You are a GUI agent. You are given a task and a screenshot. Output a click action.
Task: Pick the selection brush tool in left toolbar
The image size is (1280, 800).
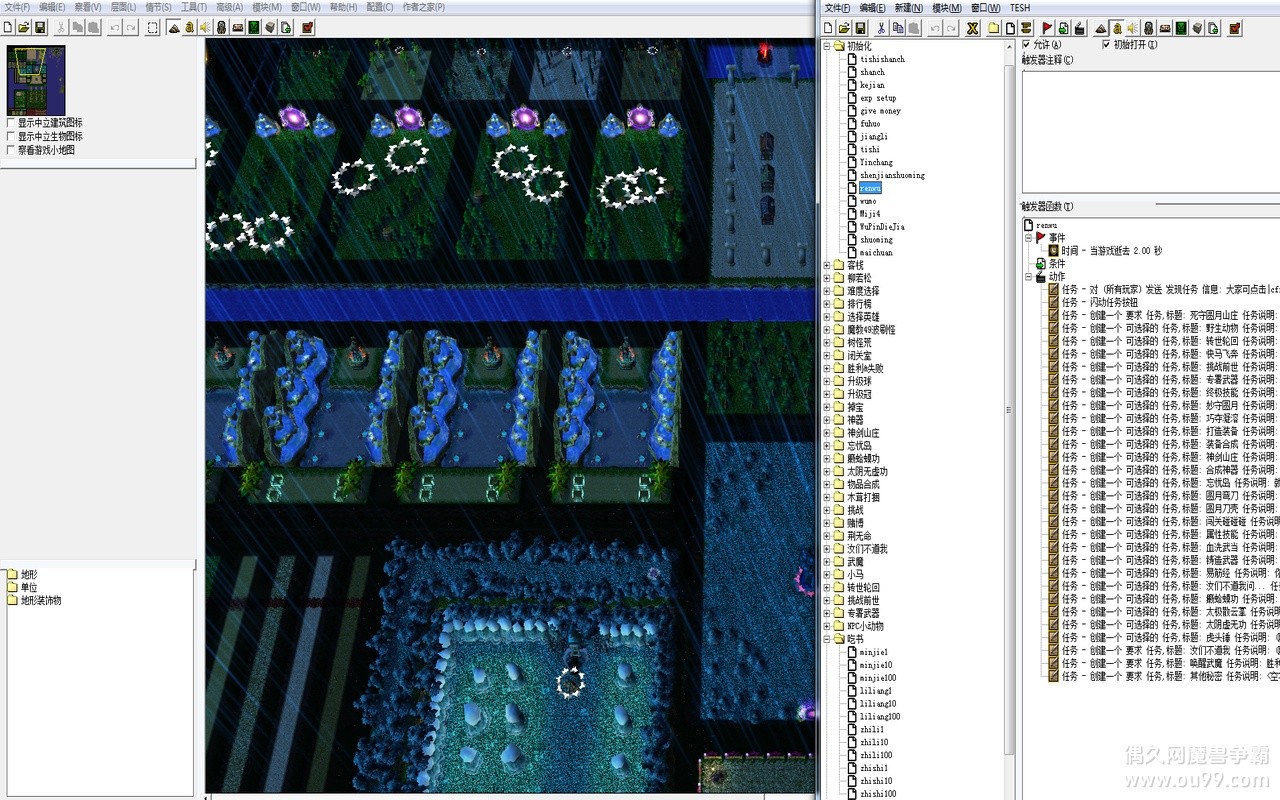[152, 28]
